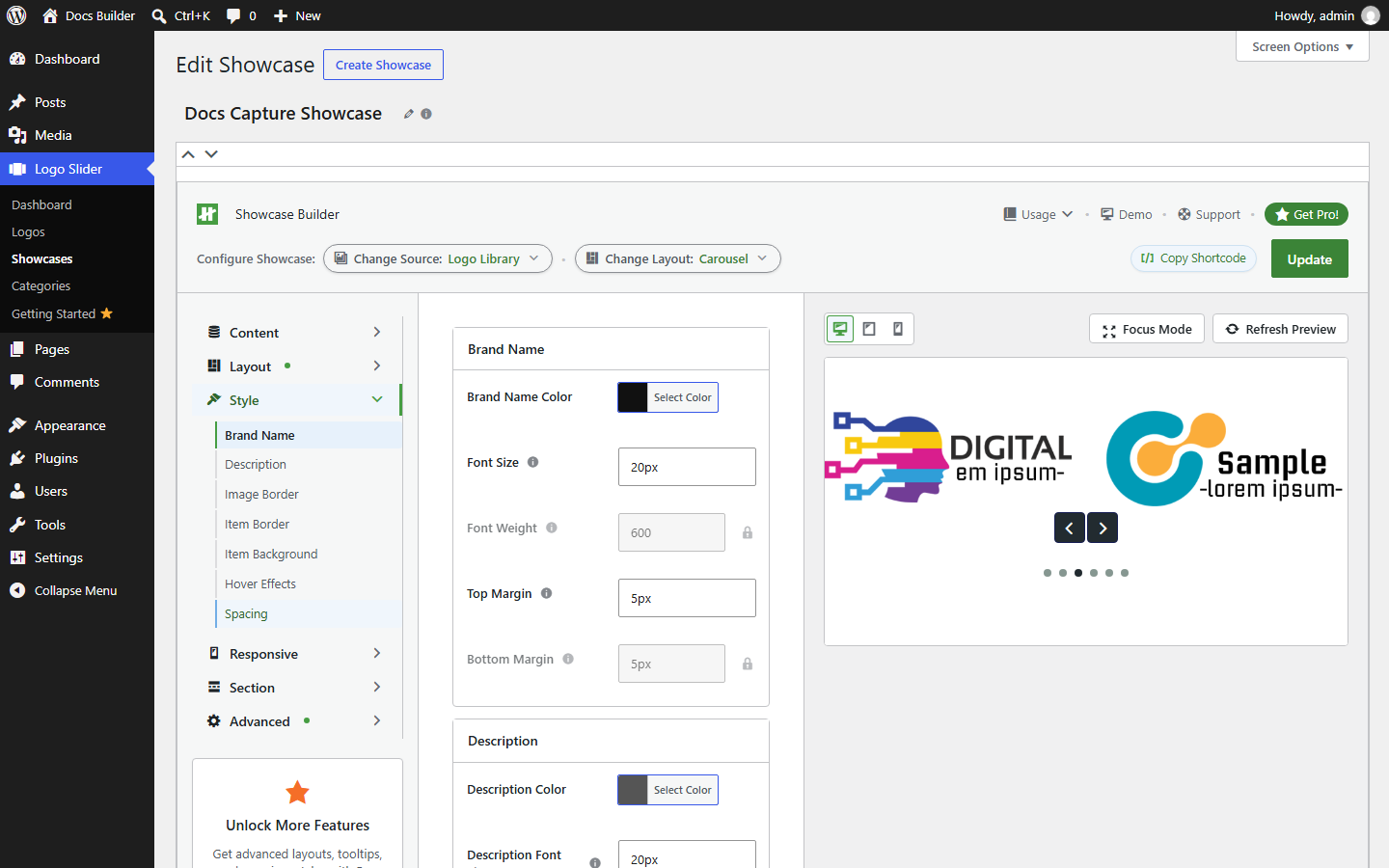1389x868 pixels.
Task: Go to previous carousel slide
Action: (x=1069, y=528)
